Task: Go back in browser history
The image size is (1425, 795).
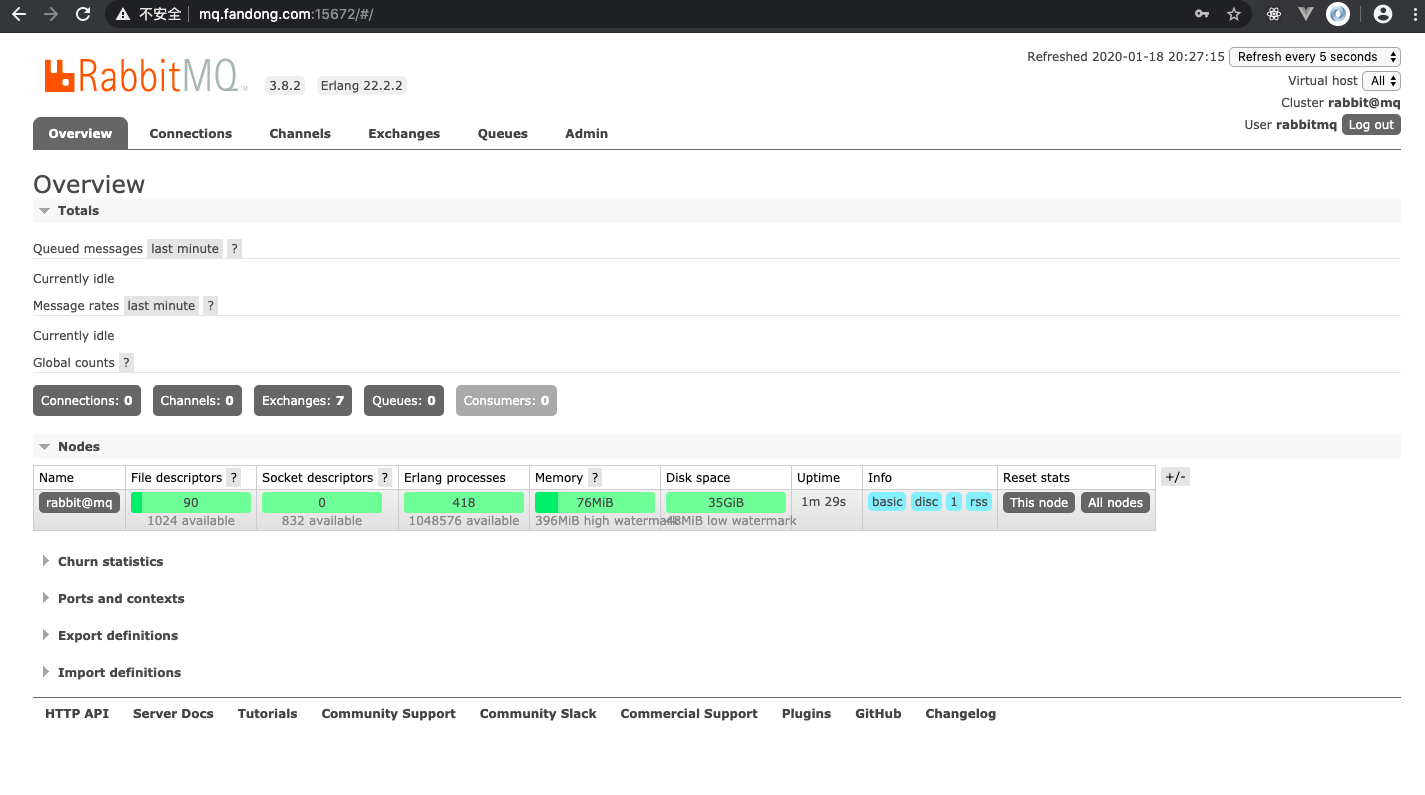Action: (x=18, y=14)
